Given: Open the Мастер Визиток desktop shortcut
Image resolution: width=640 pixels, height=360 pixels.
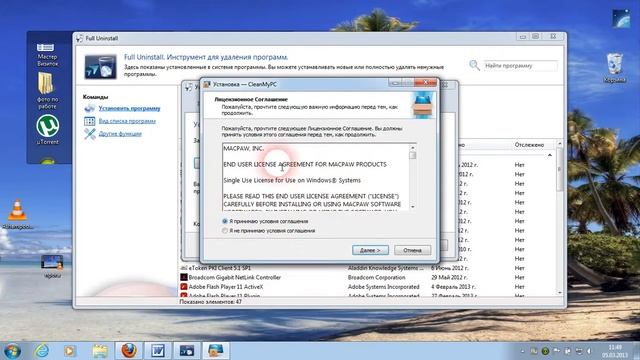Looking at the screenshot, I should [47, 55].
